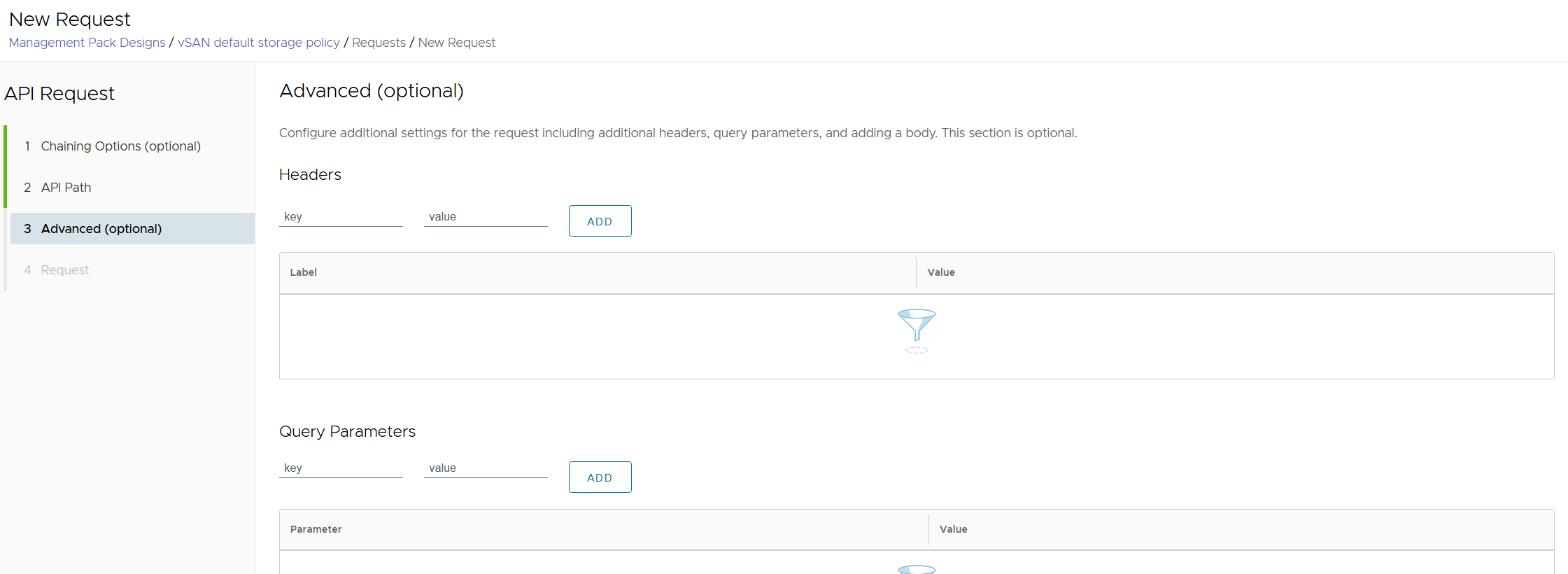Select step 1 Chaining Options (optional)
This screenshot has width=1568, height=574.
tap(120, 146)
